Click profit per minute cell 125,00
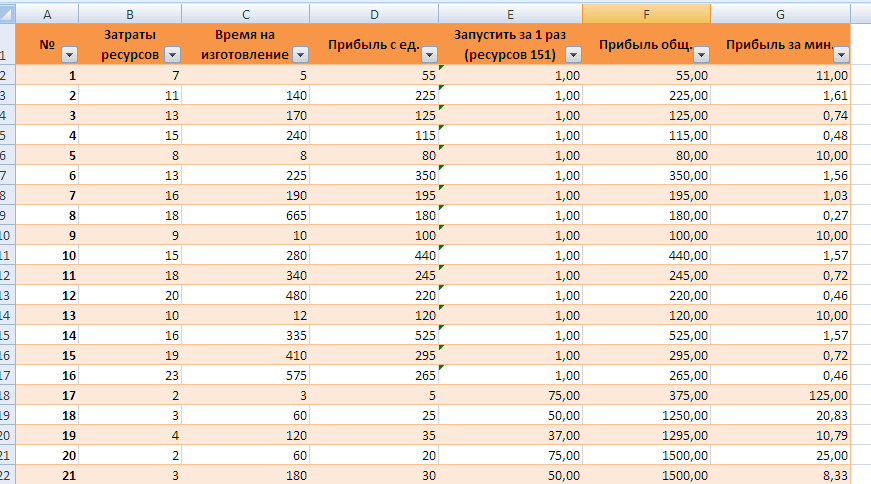The height and width of the screenshot is (484, 871). coord(780,395)
